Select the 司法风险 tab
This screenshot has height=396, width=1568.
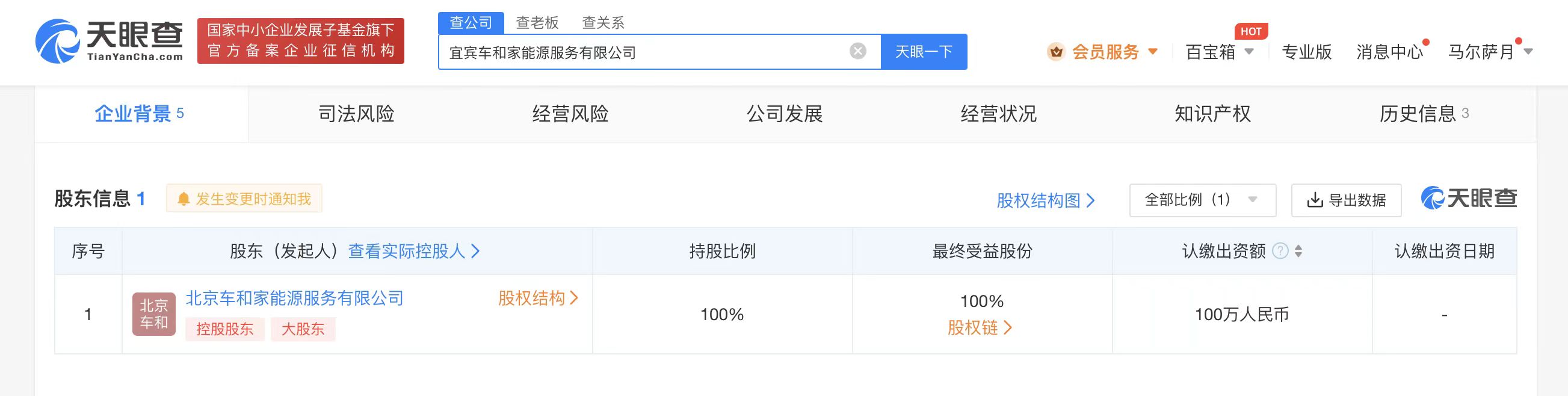coord(356,114)
